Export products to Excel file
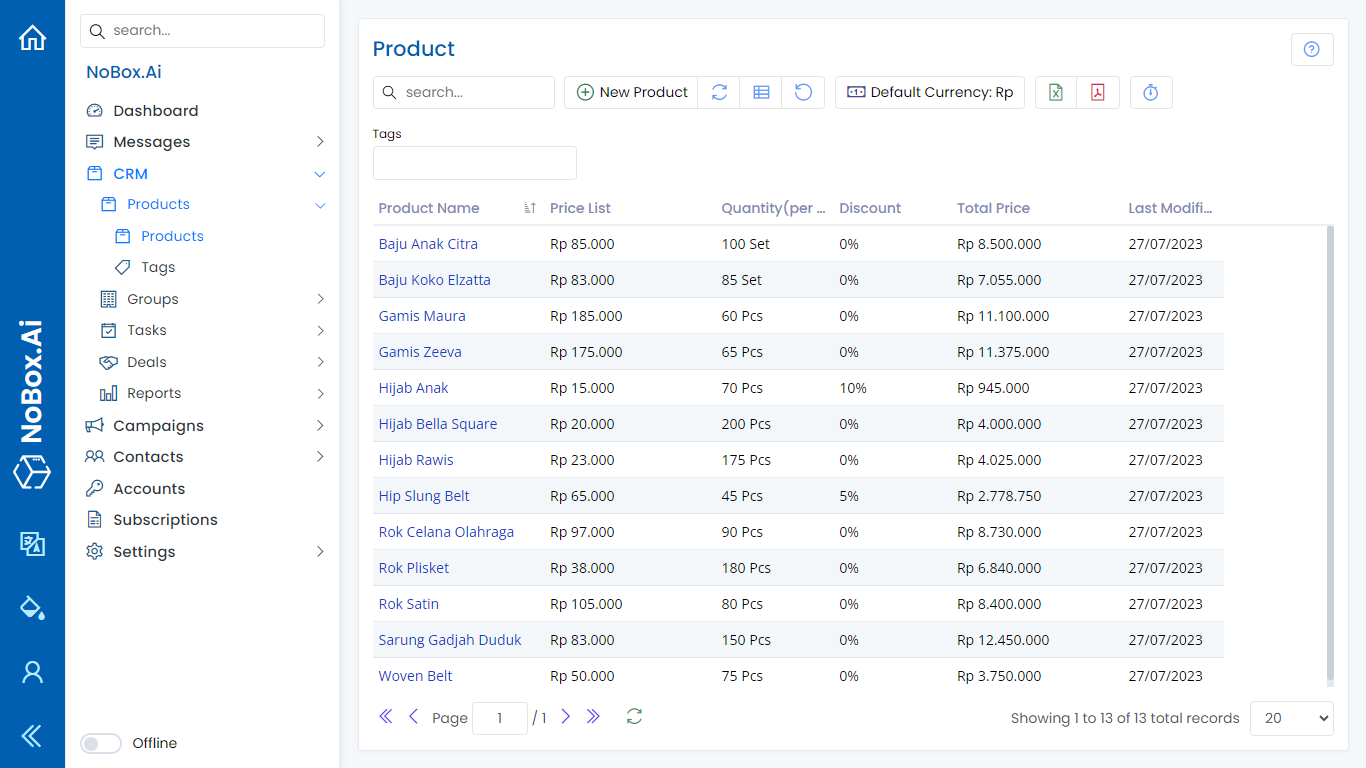Image resolution: width=1366 pixels, height=768 pixels. pyautogui.click(x=1055, y=92)
